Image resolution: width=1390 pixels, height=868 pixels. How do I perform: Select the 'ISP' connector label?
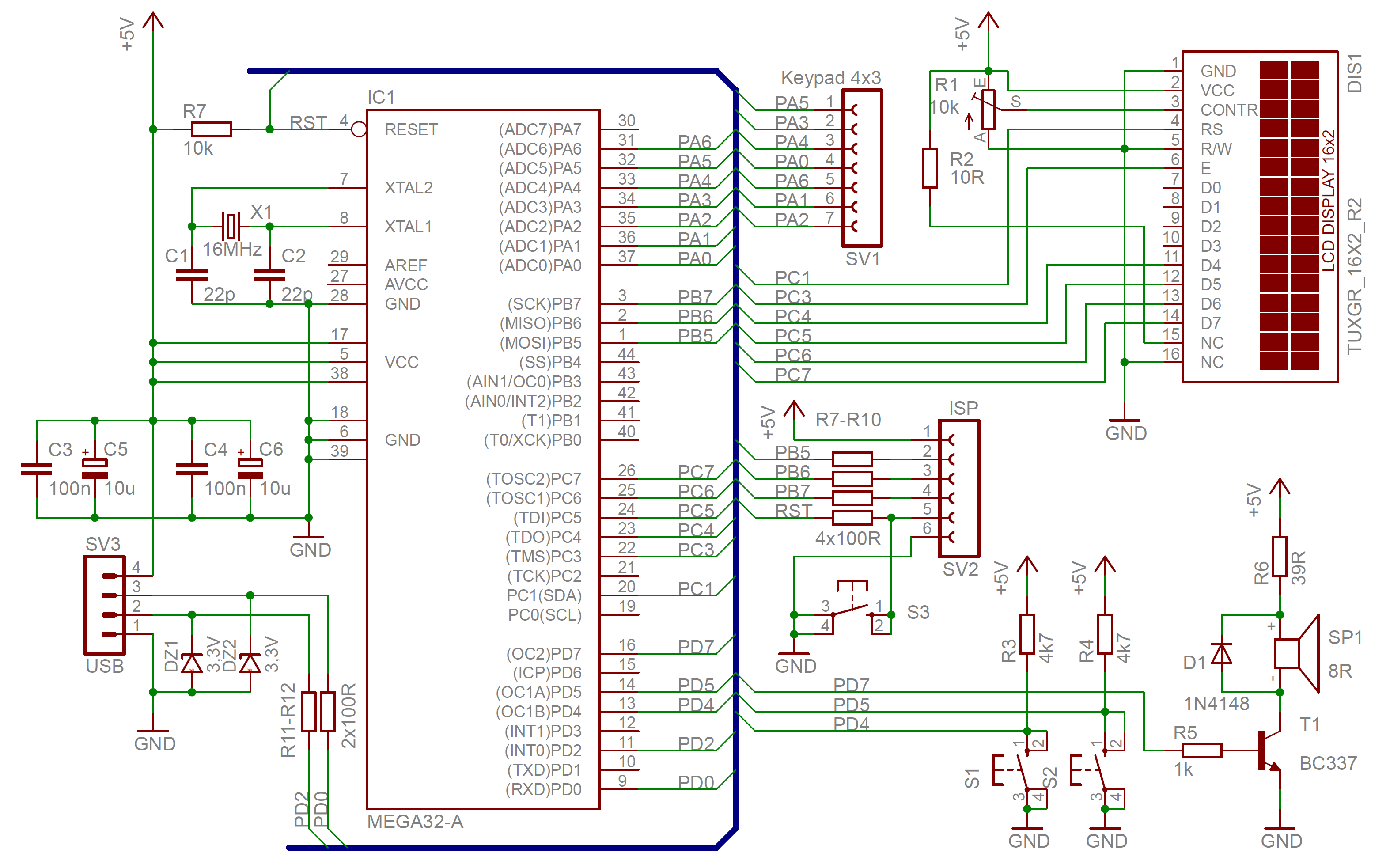point(964,408)
